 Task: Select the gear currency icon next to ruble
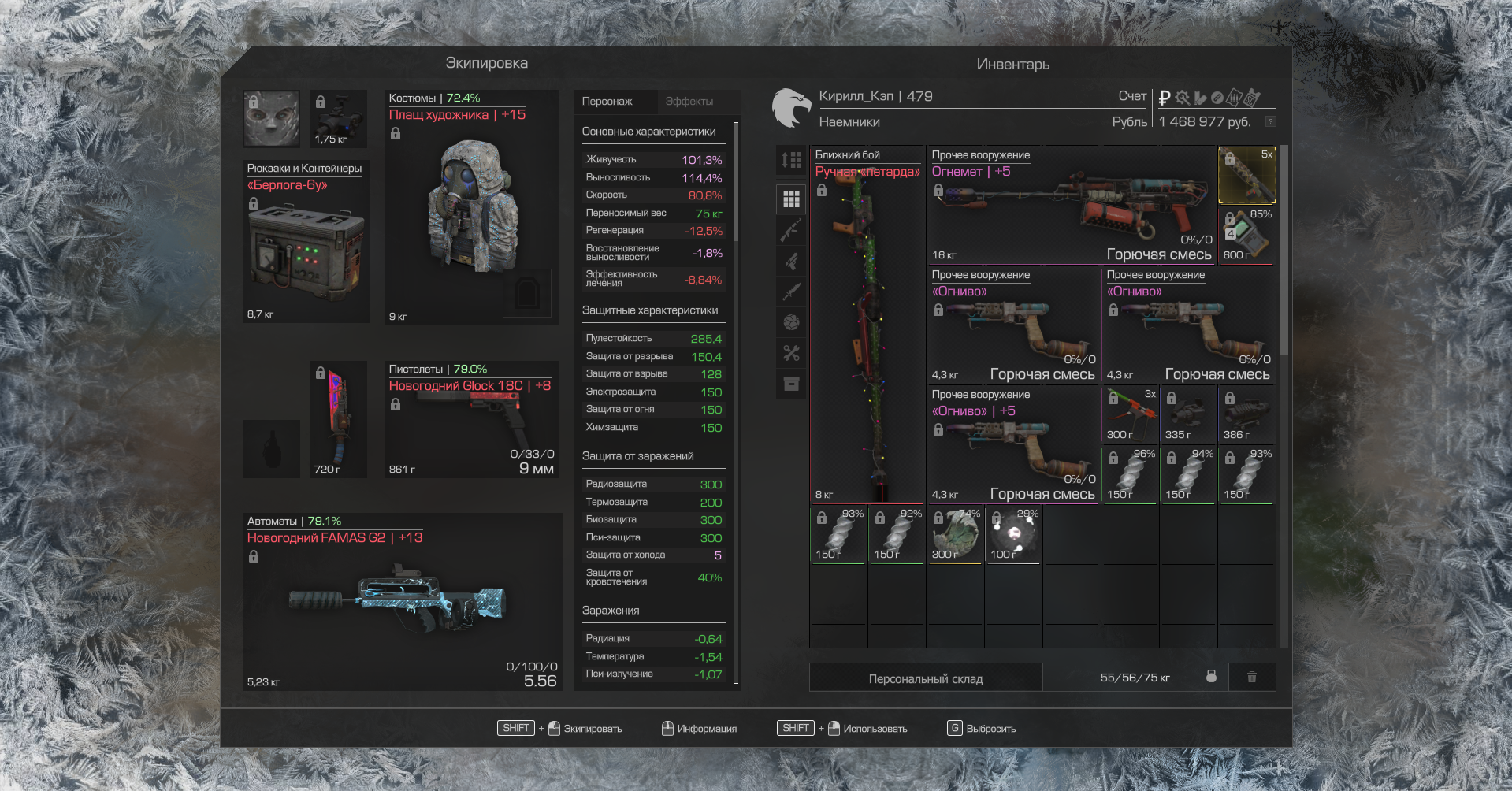click(1182, 98)
